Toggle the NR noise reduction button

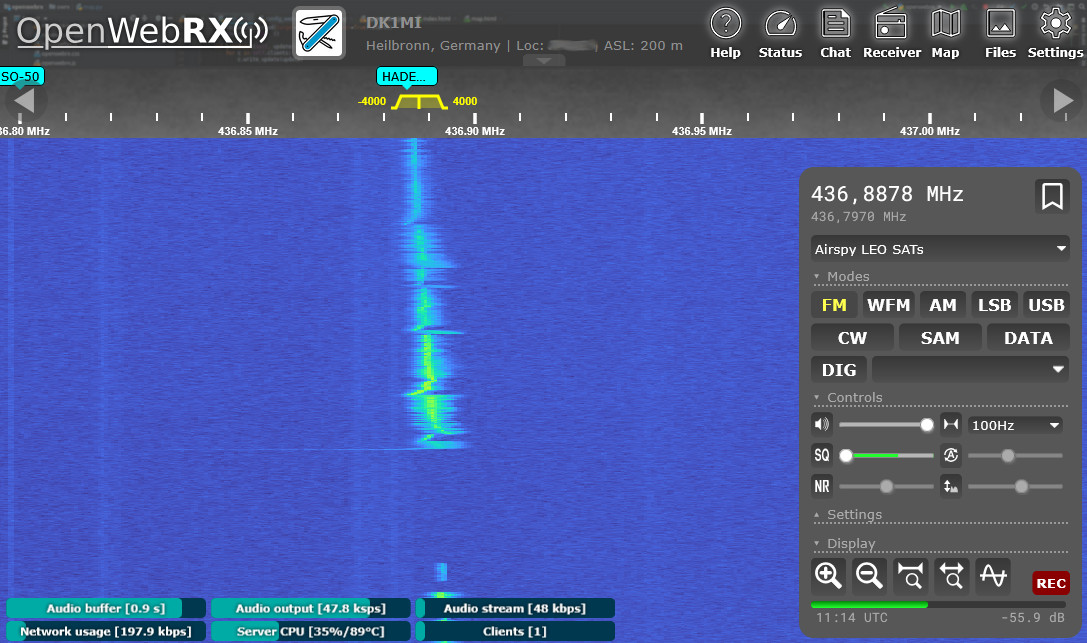(x=821, y=487)
